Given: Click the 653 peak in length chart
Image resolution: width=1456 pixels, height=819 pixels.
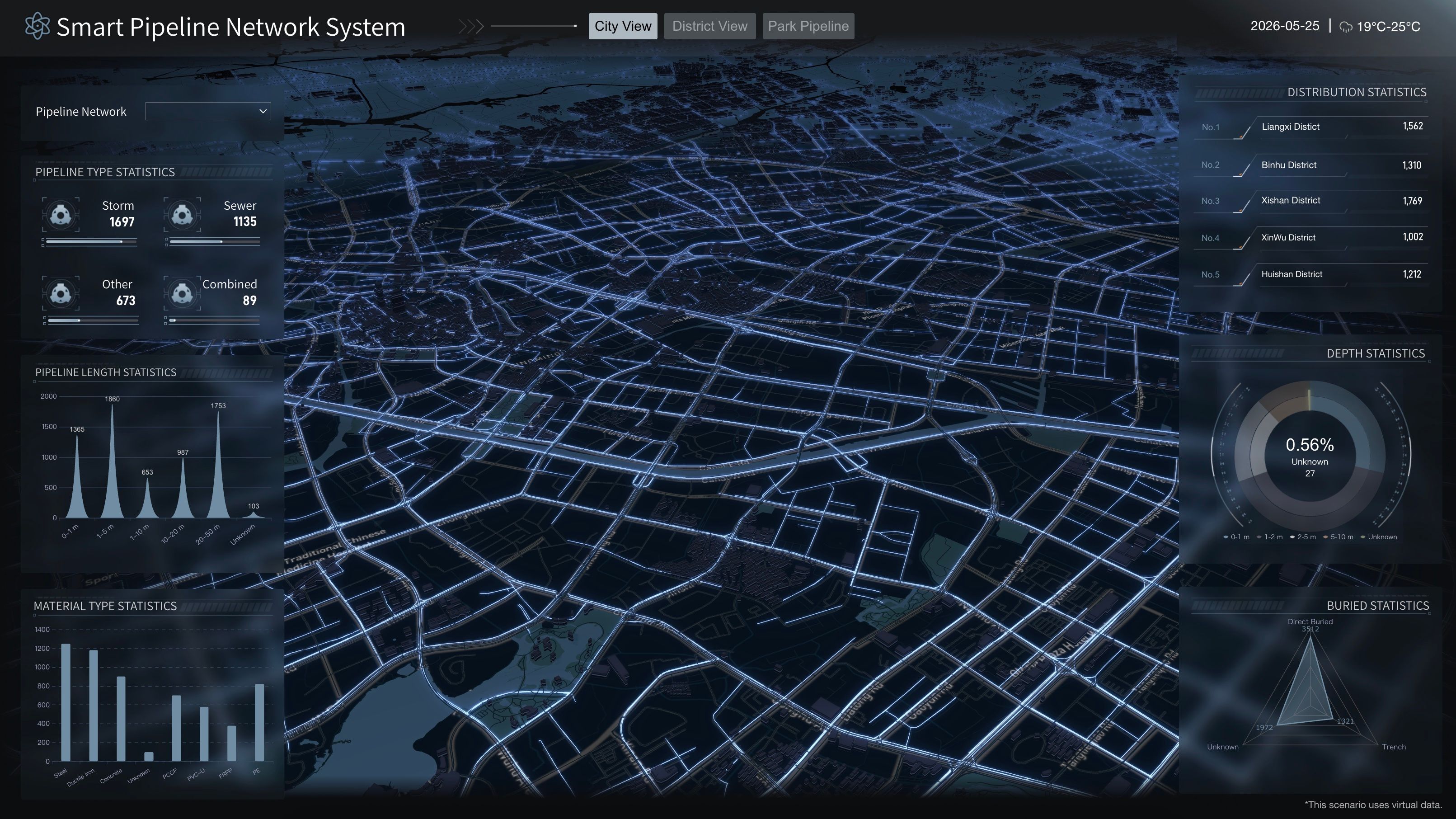Looking at the screenshot, I should tap(147, 498).
